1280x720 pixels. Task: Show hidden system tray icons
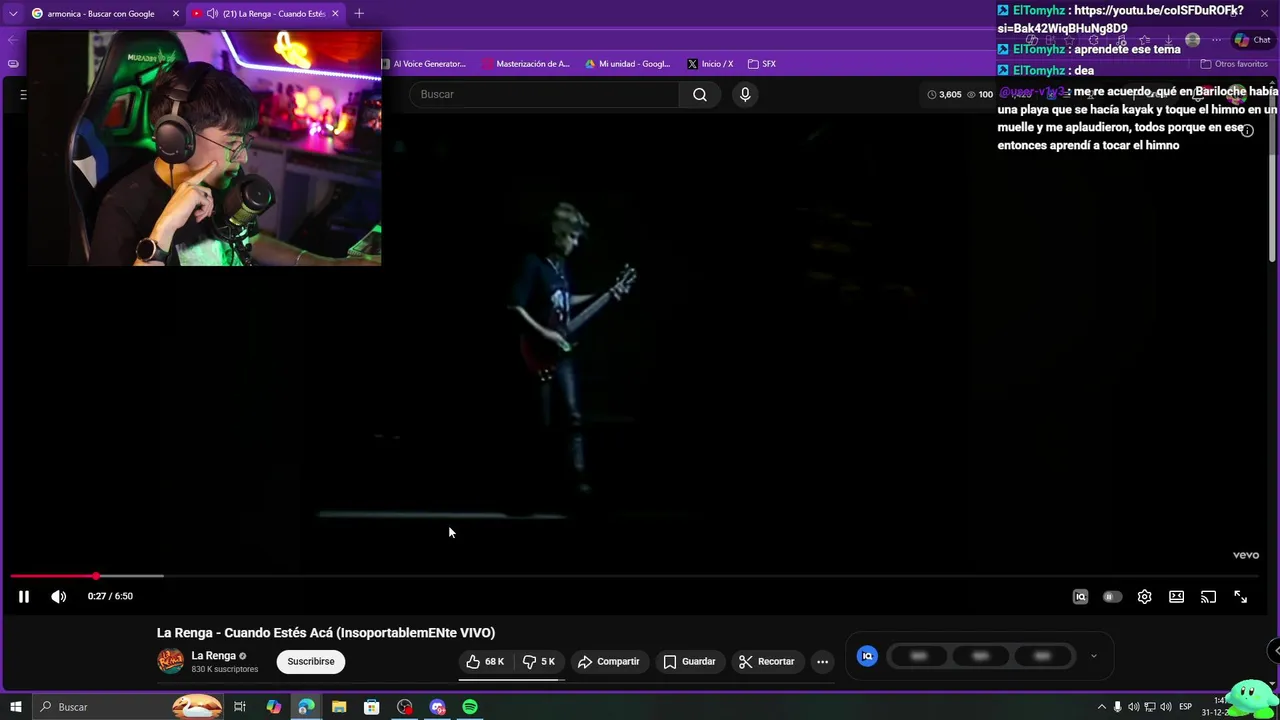click(x=1102, y=707)
